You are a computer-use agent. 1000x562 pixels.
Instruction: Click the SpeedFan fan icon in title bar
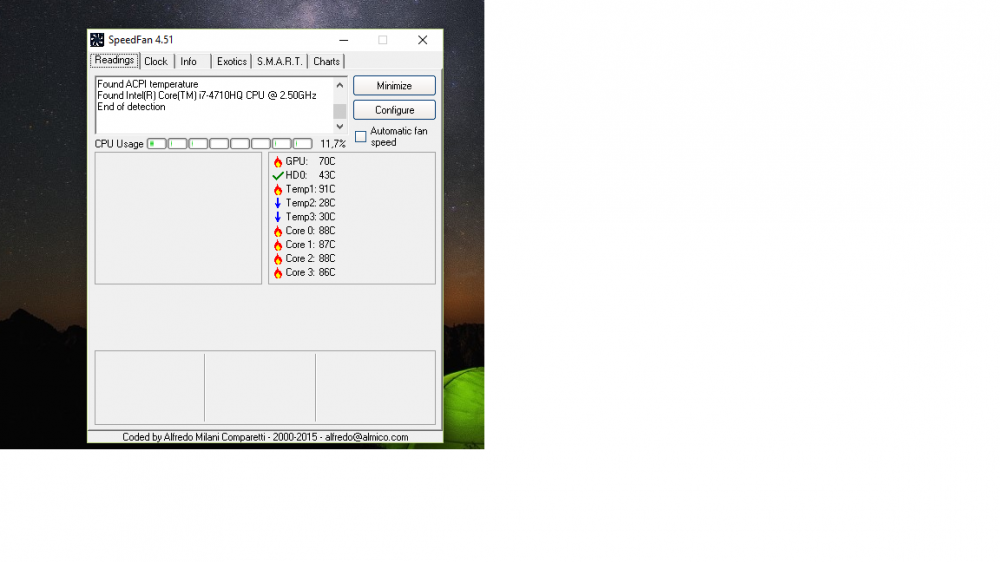[97, 40]
